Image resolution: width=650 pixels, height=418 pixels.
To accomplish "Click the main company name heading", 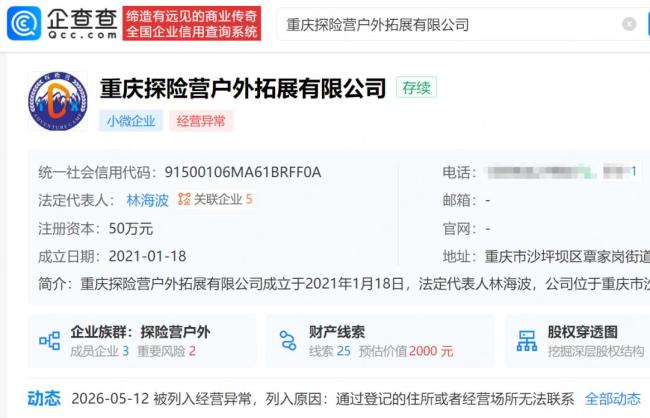I will [243, 88].
